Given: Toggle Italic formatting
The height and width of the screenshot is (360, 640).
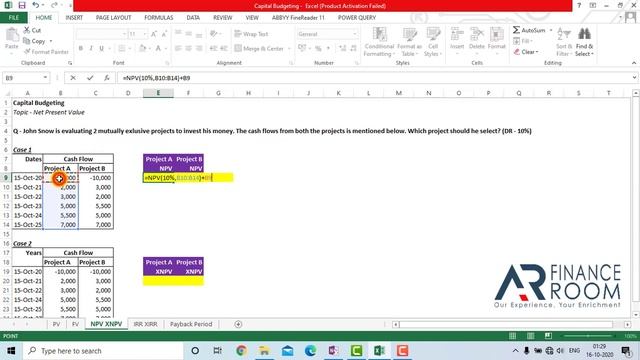Looking at the screenshot, I should pyautogui.click(x=91, y=49).
